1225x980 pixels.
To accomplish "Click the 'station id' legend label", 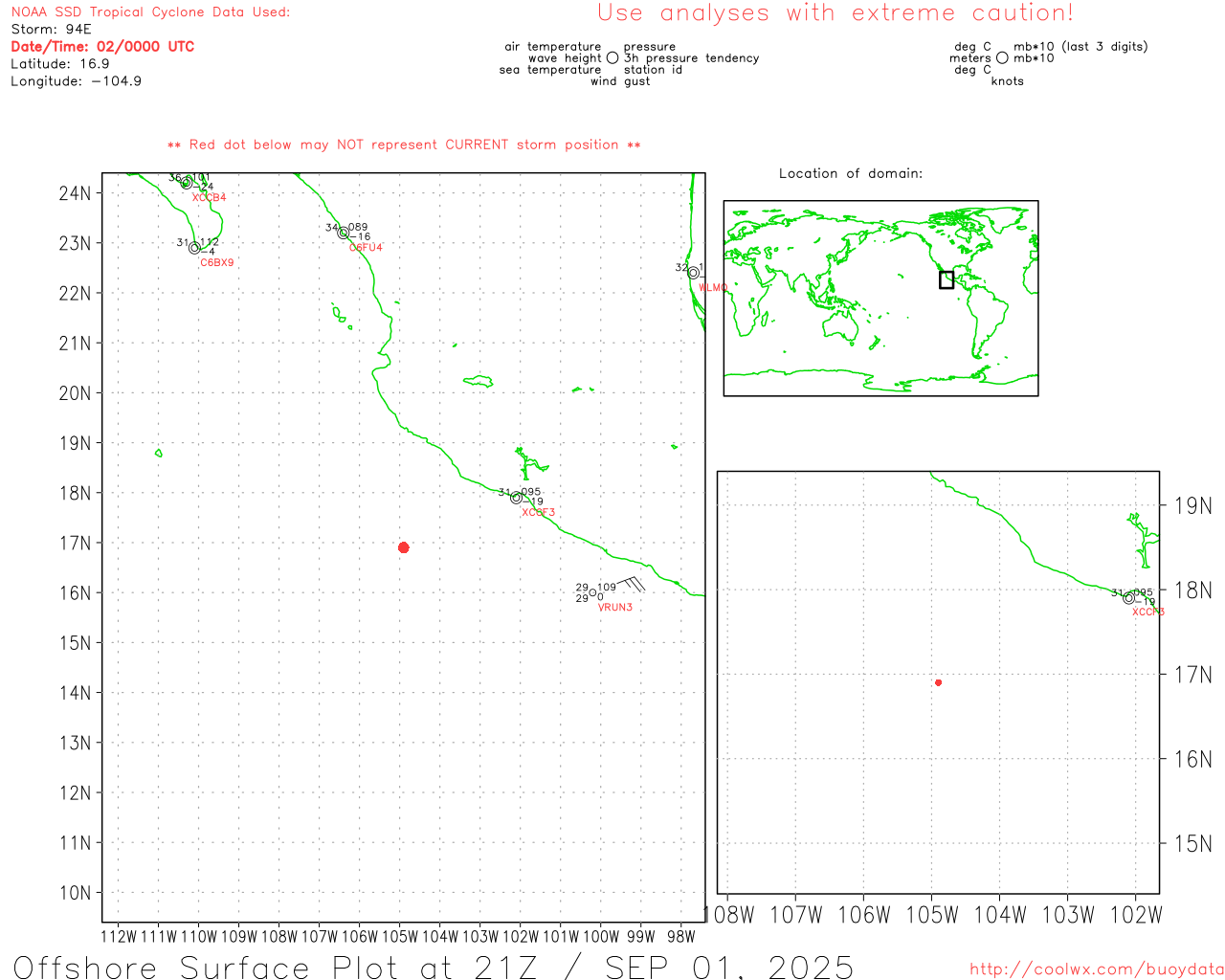I will click(653, 70).
